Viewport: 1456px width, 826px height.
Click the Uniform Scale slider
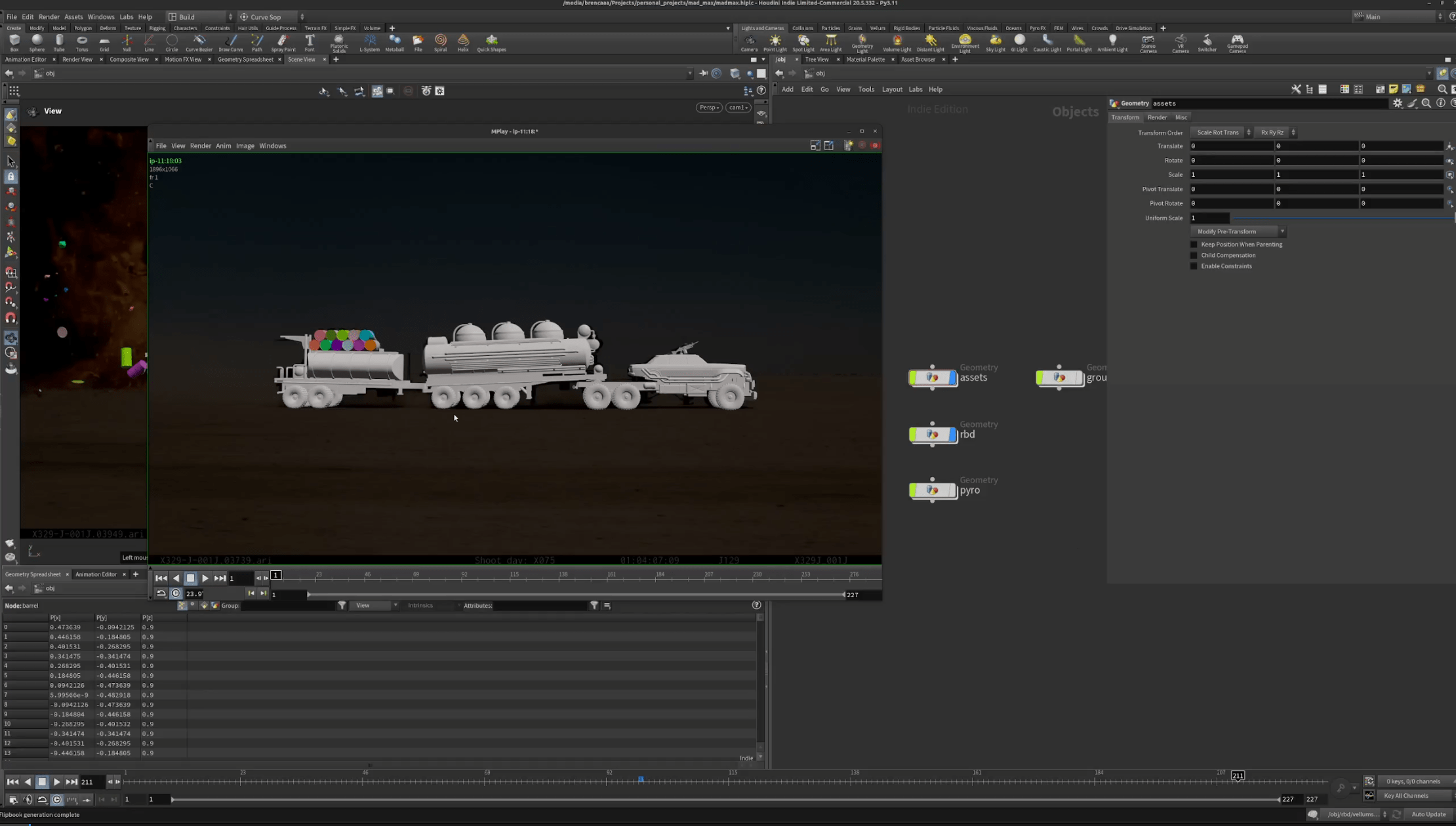coord(1343,218)
